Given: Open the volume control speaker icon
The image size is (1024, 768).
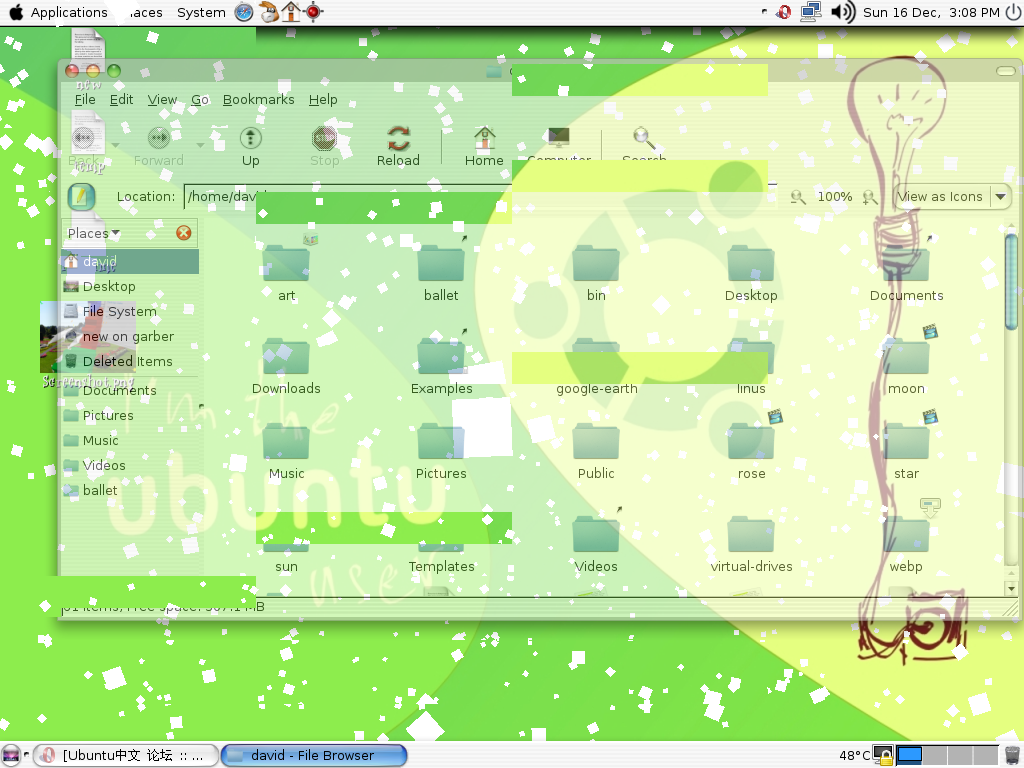Looking at the screenshot, I should pos(843,12).
